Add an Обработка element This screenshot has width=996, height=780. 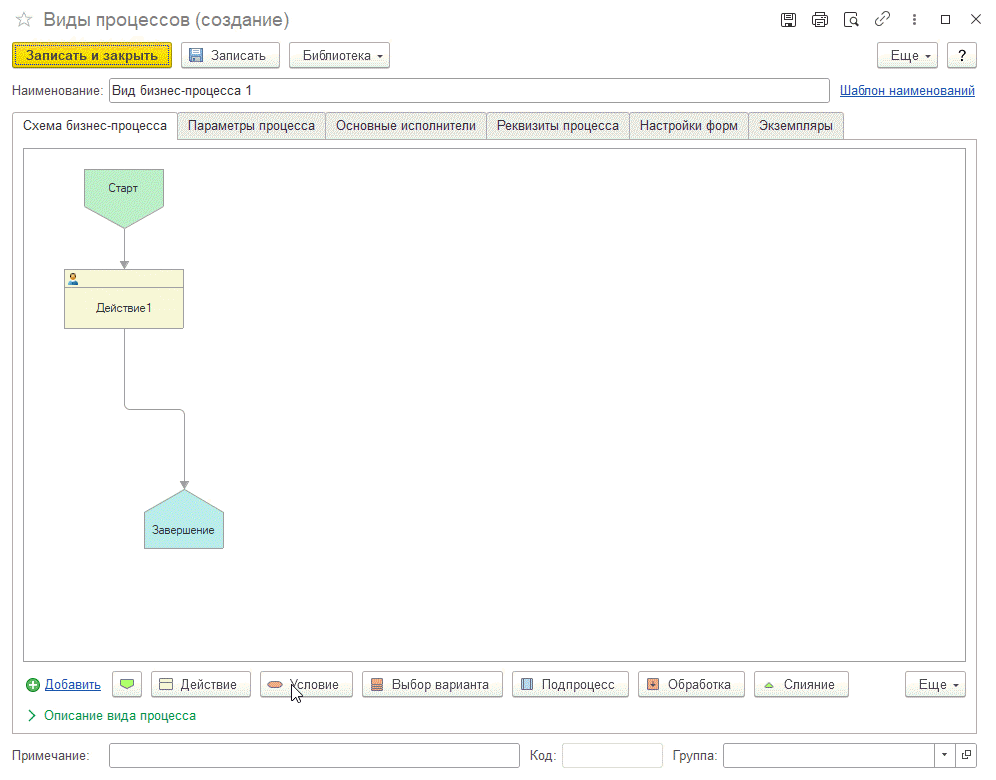691,685
